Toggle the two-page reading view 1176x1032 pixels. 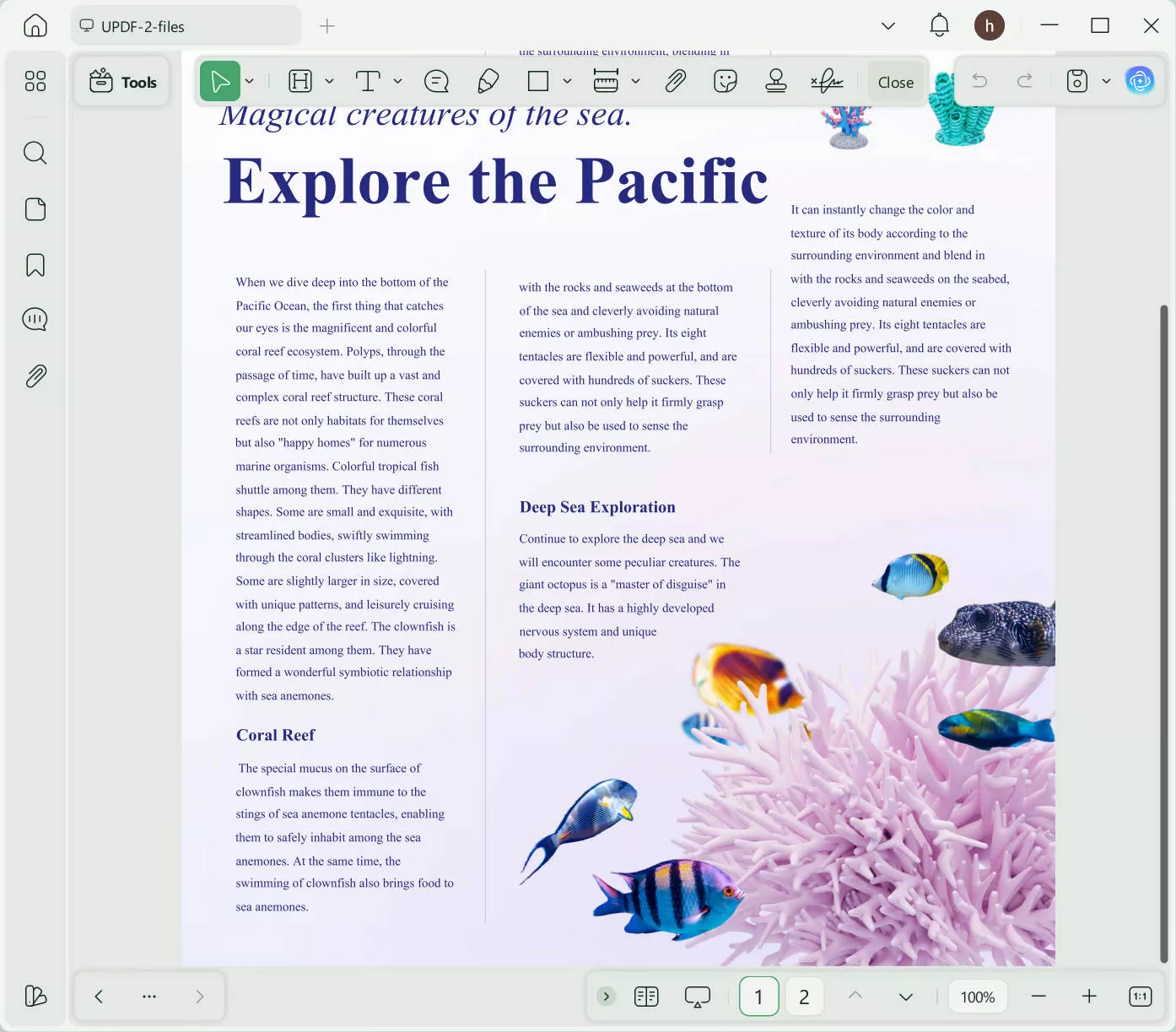point(646,997)
